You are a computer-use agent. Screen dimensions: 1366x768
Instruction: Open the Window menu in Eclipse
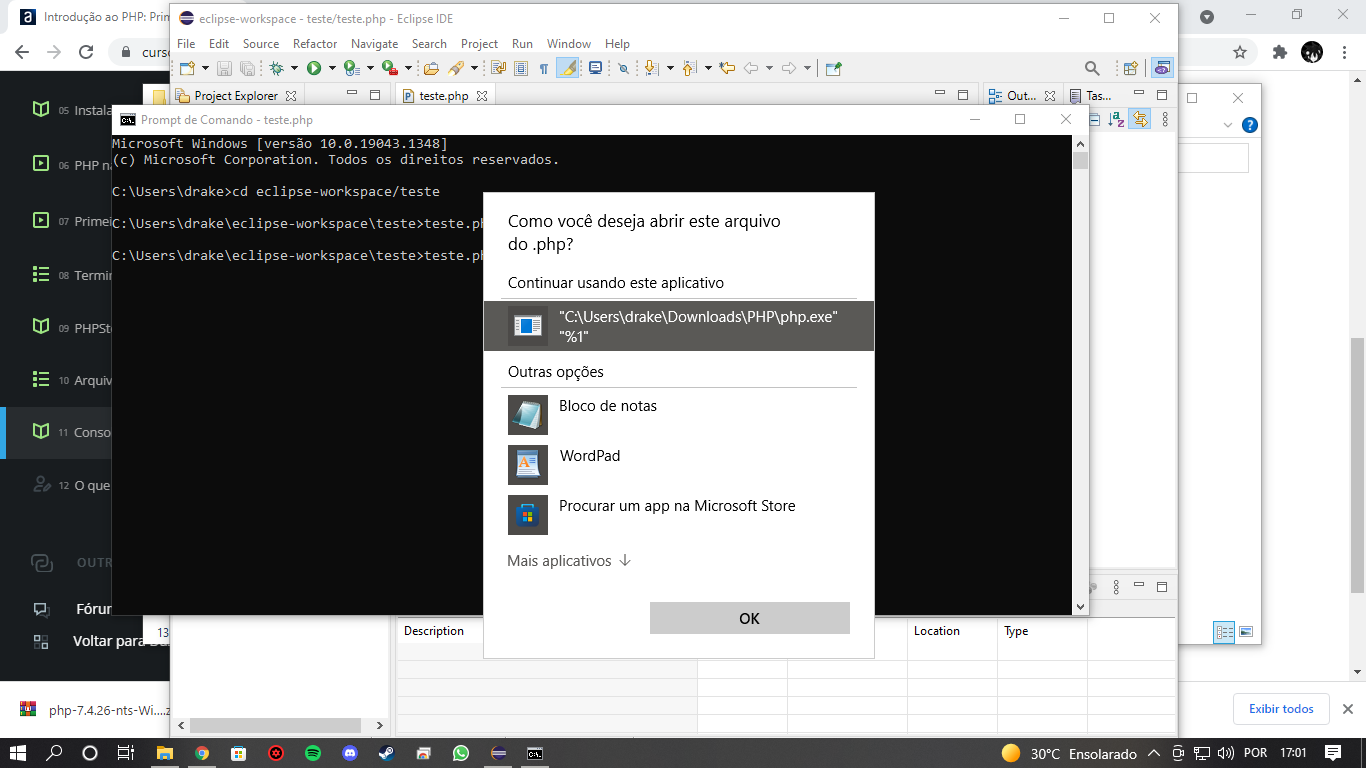[569, 44]
